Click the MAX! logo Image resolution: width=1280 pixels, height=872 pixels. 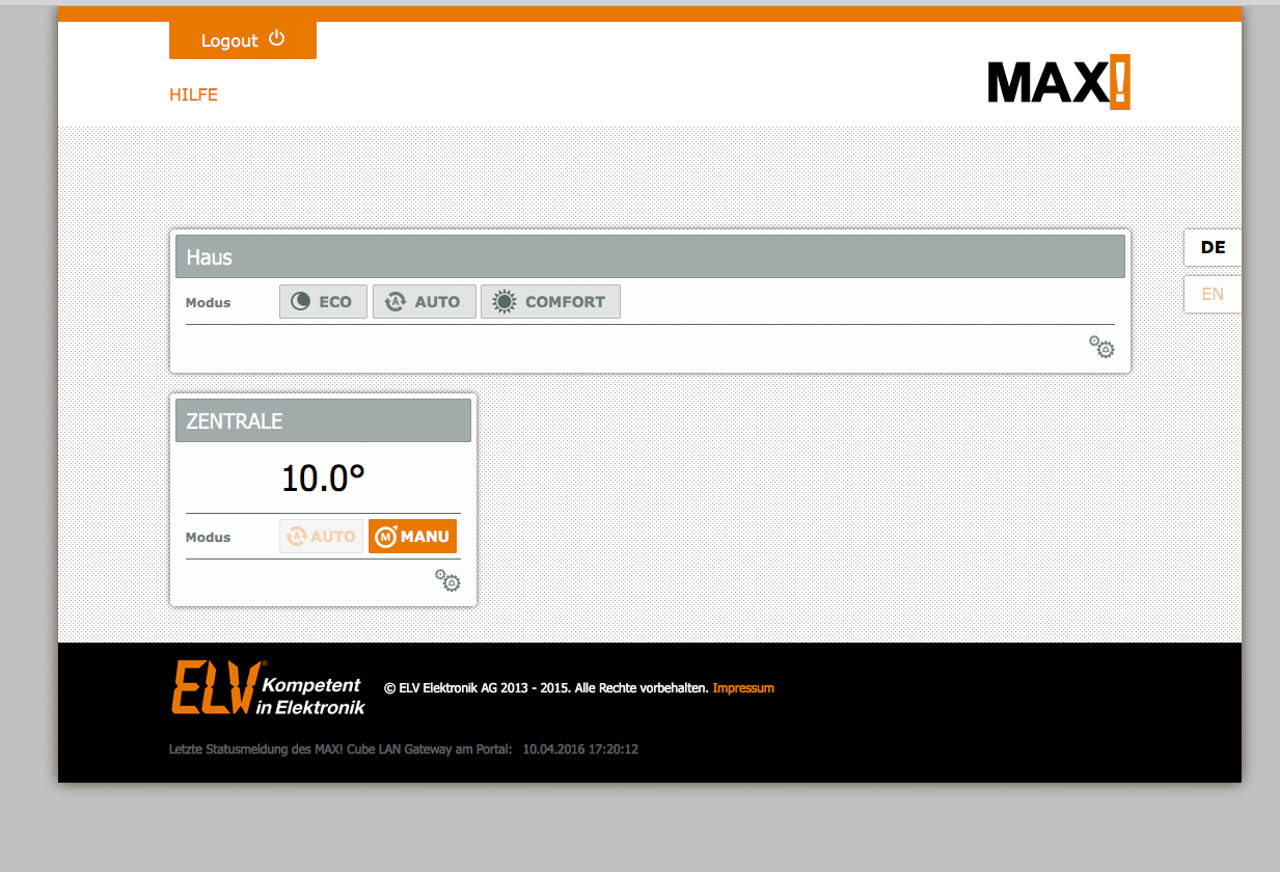click(x=1058, y=82)
